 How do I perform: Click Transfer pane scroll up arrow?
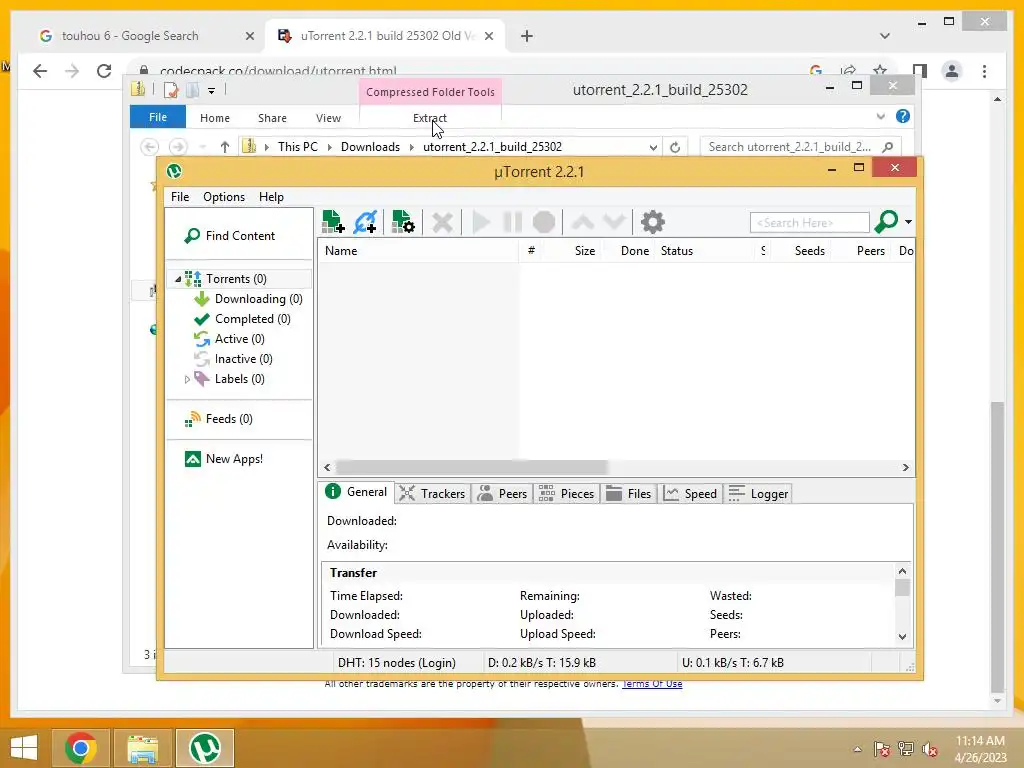[903, 571]
